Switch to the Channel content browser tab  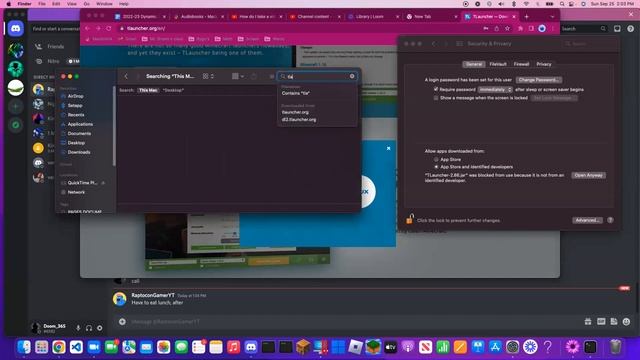tap(314, 17)
